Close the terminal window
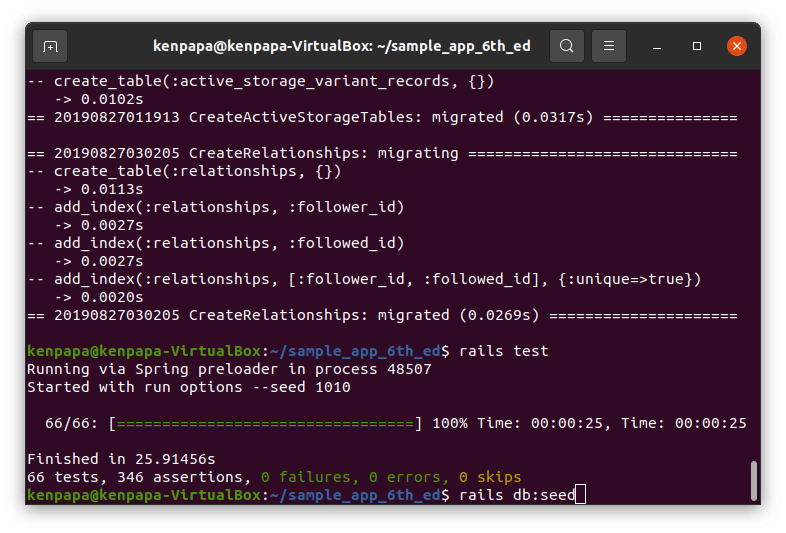 [x=736, y=46]
